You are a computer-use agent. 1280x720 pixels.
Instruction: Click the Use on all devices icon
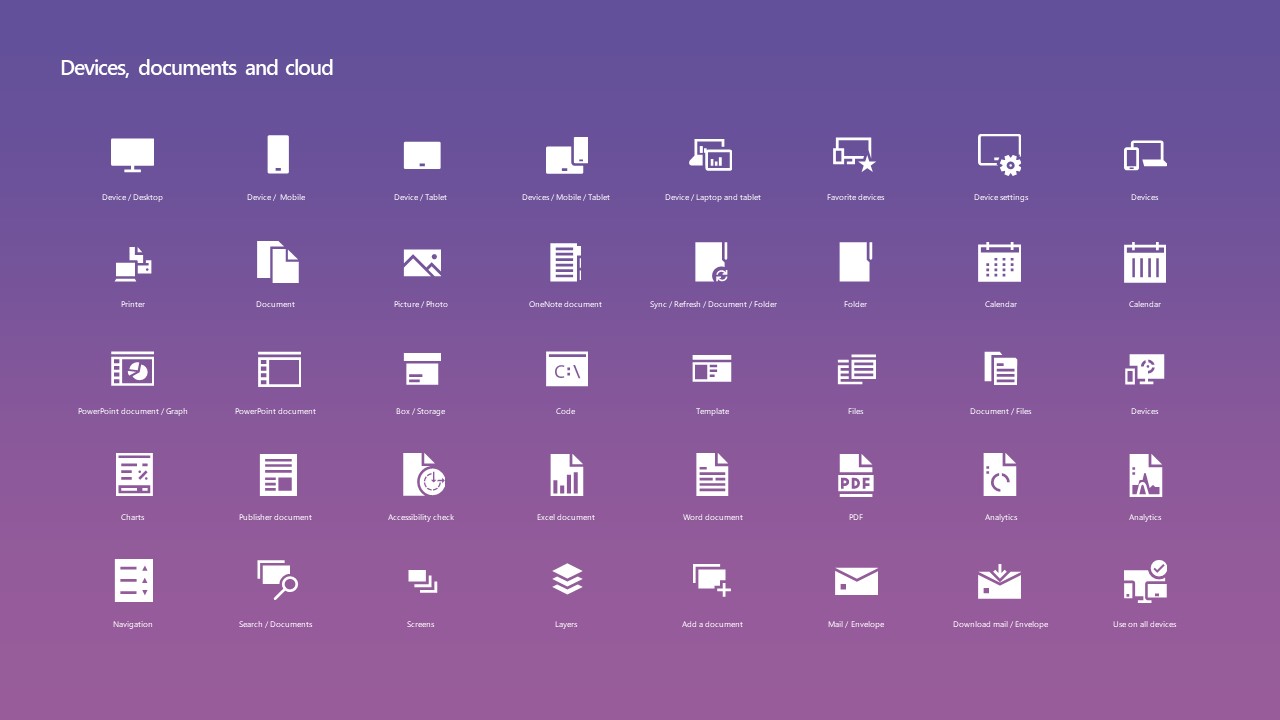pyautogui.click(x=1145, y=581)
